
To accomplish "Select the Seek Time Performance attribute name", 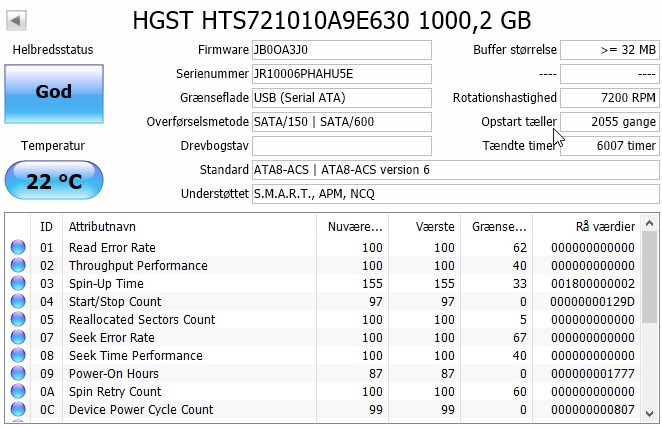I will pyautogui.click(x=136, y=356).
